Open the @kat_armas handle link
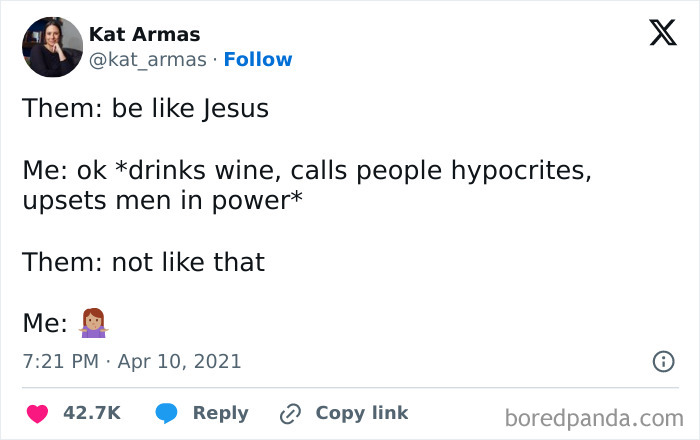Viewport: 700px width, 440px height. pyautogui.click(x=148, y=59)
